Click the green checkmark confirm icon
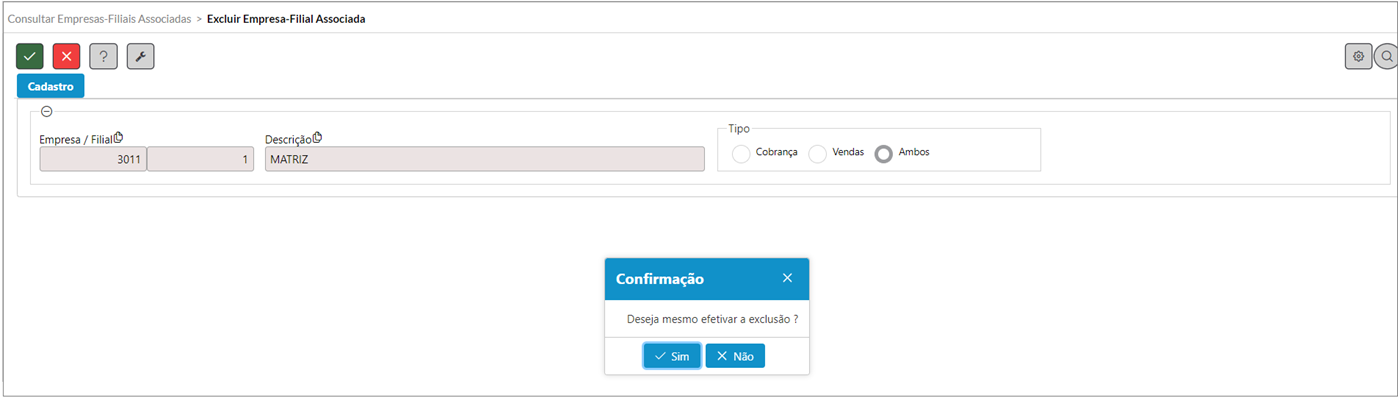The width and height of the screenshot is (1398, 398). click(x=30, y=56)
